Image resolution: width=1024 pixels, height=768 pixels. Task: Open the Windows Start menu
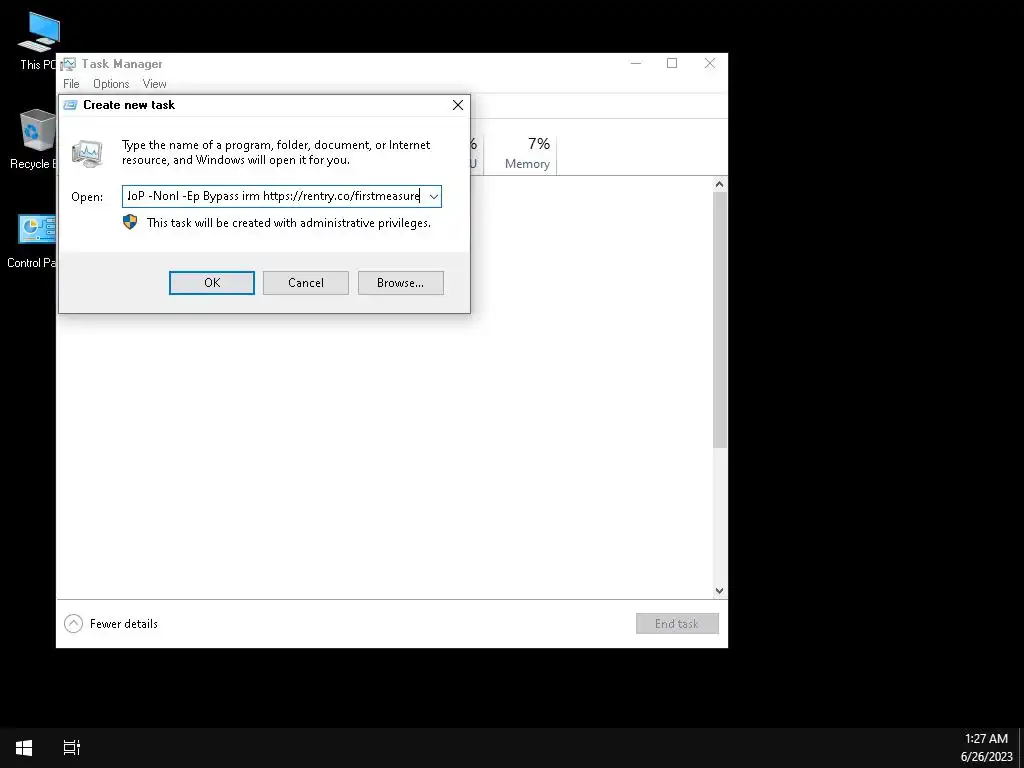pos(24,748)
